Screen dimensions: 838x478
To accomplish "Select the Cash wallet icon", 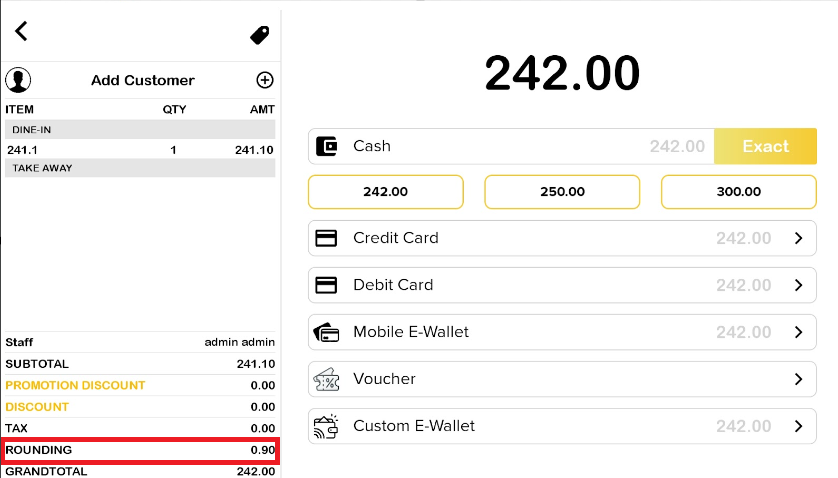I will [327, 146].
